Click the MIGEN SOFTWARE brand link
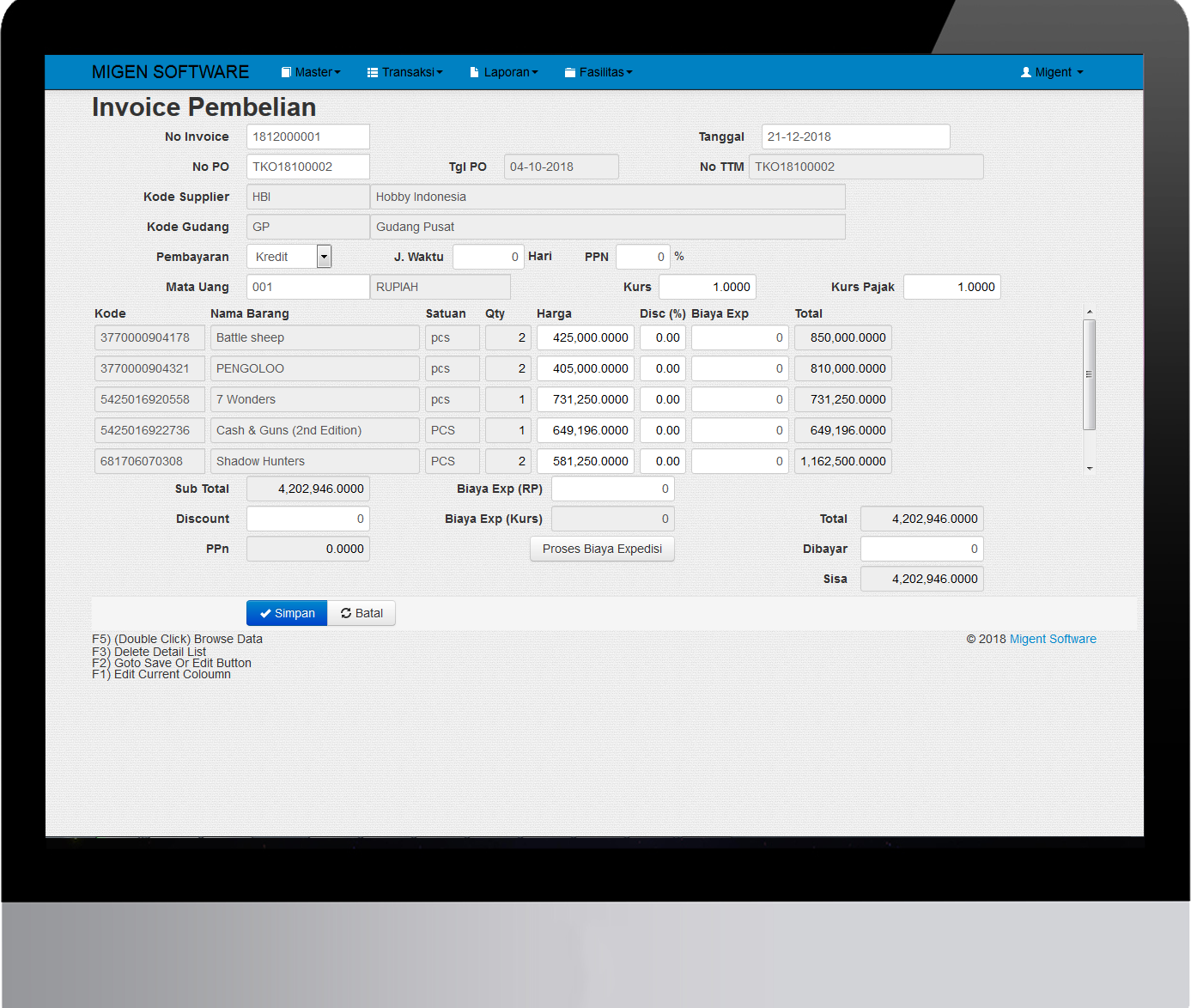The height and width of the screenshot is (1008, 1191). pos(170,72)
